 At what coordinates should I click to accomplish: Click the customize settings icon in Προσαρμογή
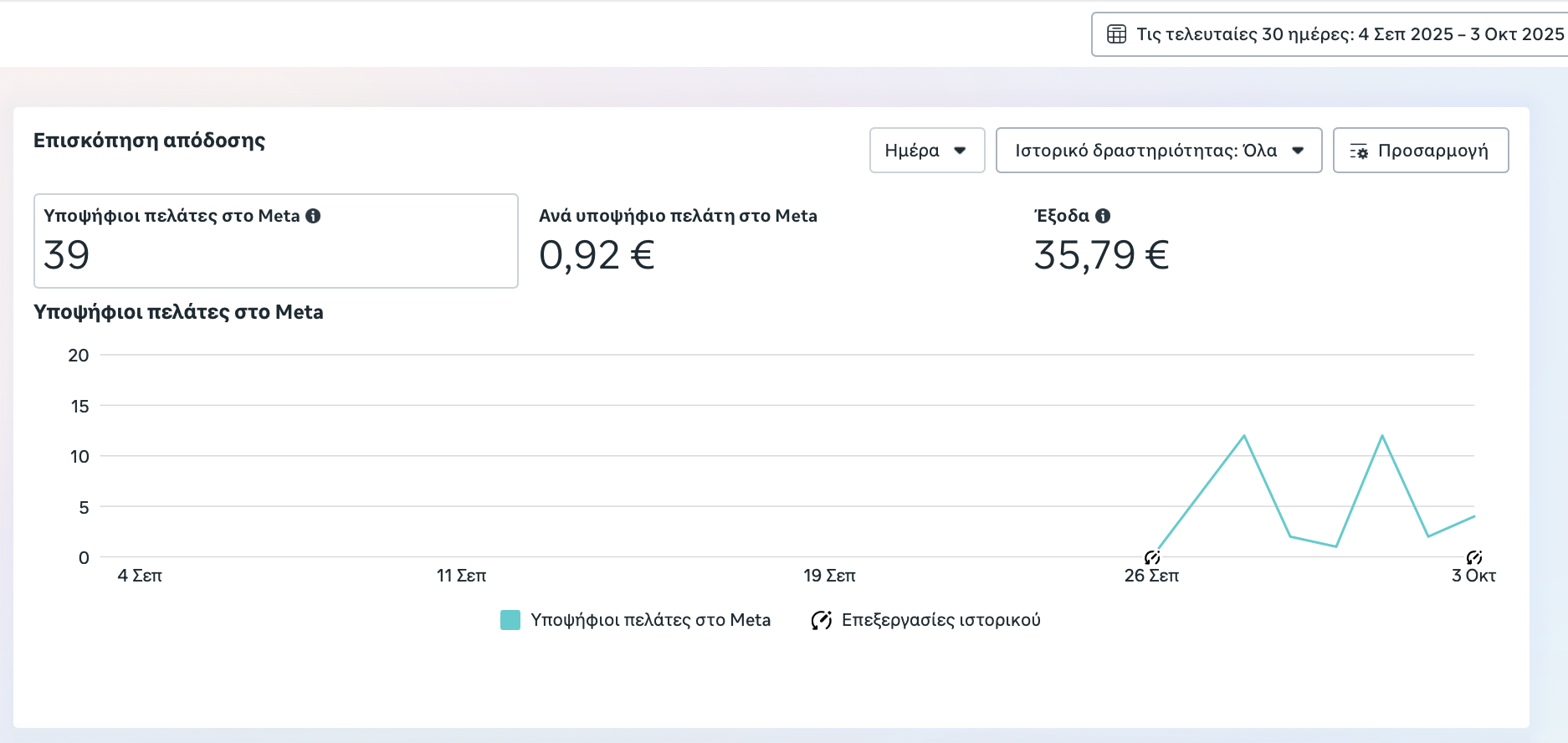(x=1359, y=151)
